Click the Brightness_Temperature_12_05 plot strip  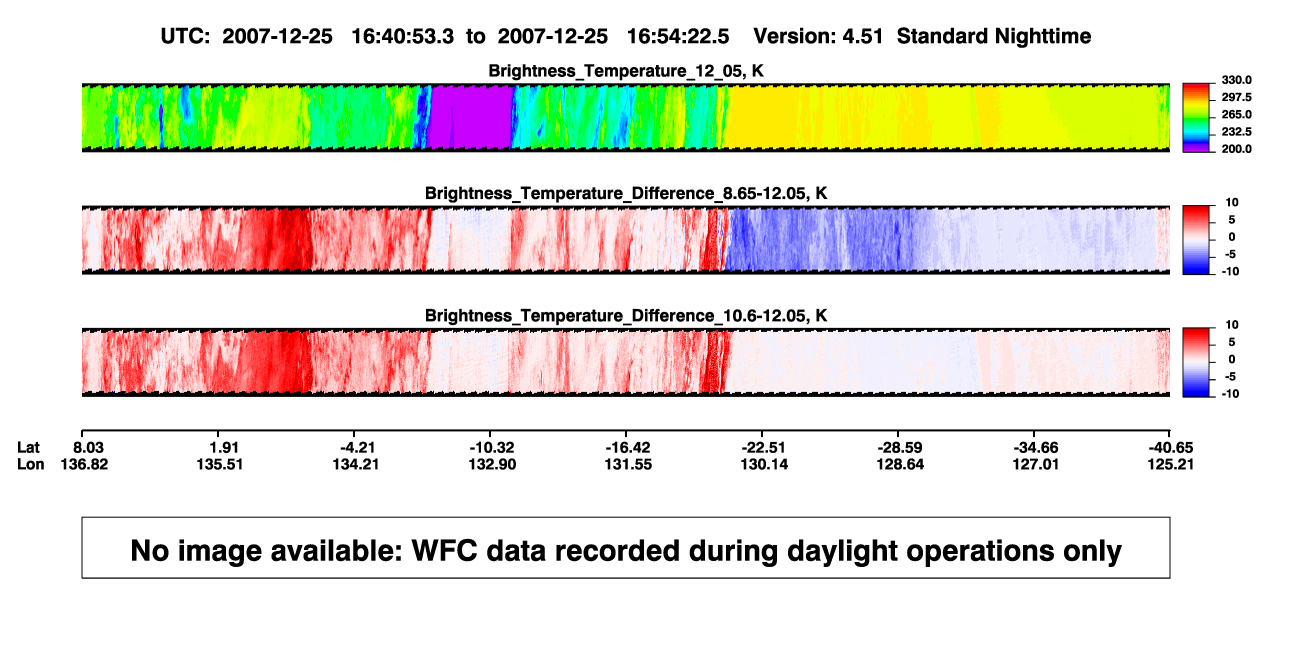[625, 117]
